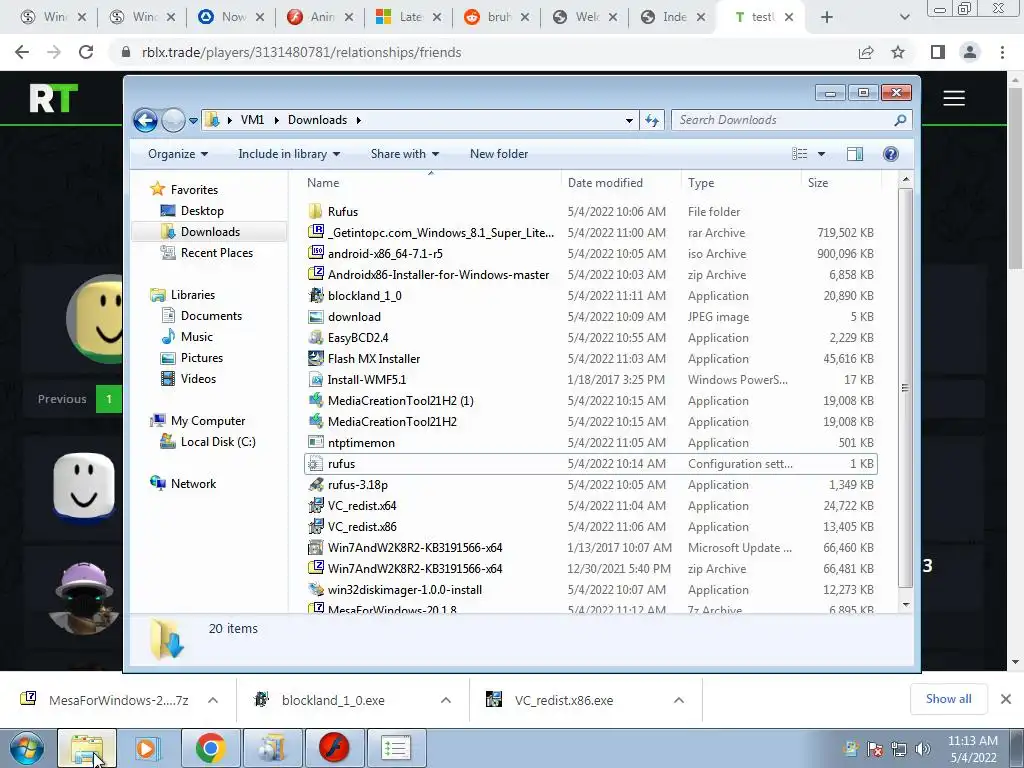Click the file list scroll up arrow

point(906,179)
